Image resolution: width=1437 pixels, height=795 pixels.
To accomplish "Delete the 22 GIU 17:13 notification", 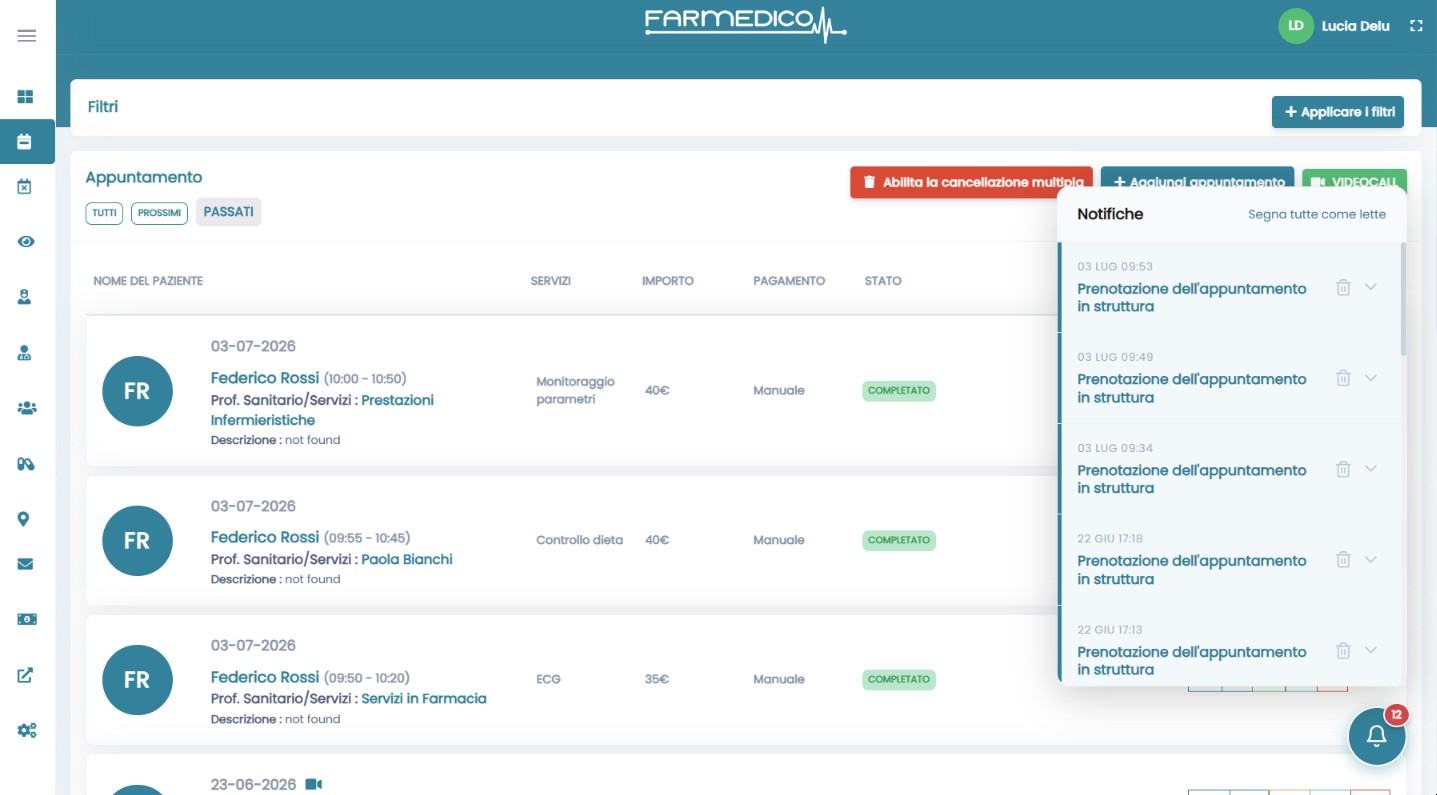I will click(1343, 651).
